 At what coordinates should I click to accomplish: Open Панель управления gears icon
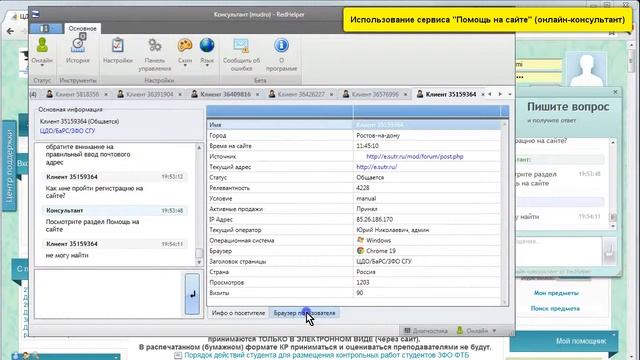coord(155,45)
